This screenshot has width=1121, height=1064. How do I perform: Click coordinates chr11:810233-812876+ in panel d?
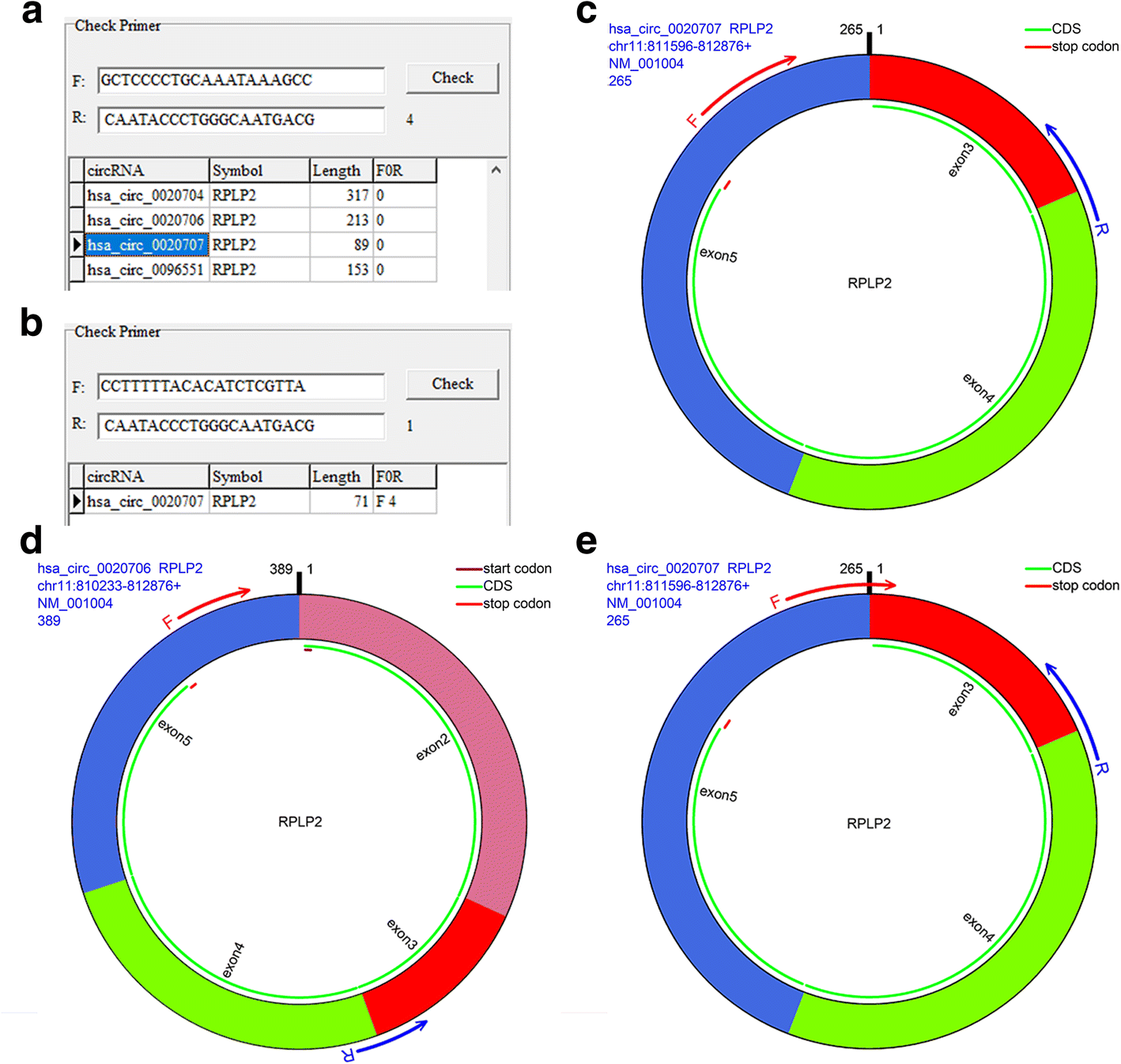pyautogui.click(x=109, y=586)
